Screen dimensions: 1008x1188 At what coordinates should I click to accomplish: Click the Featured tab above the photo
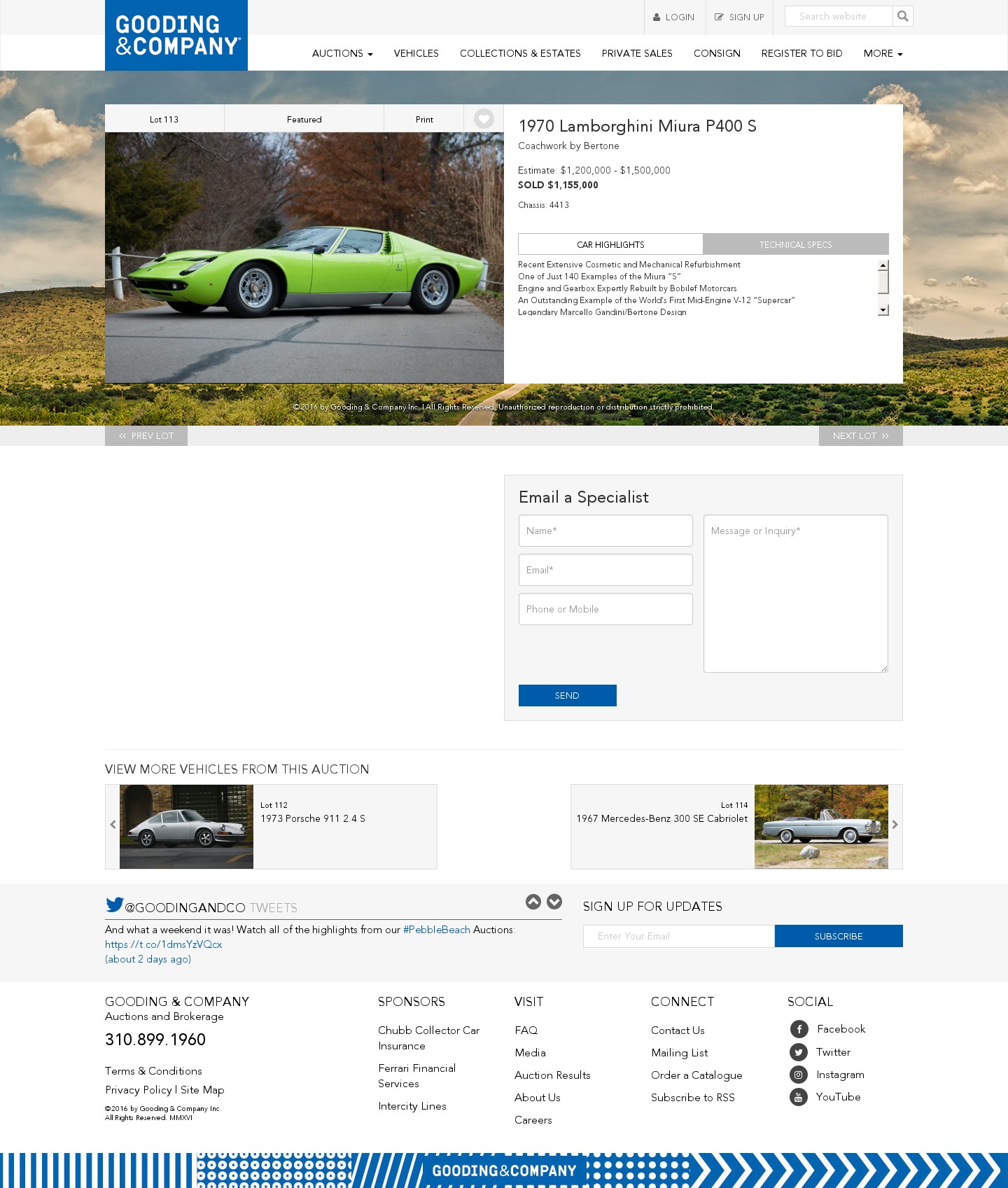point(304,119)
